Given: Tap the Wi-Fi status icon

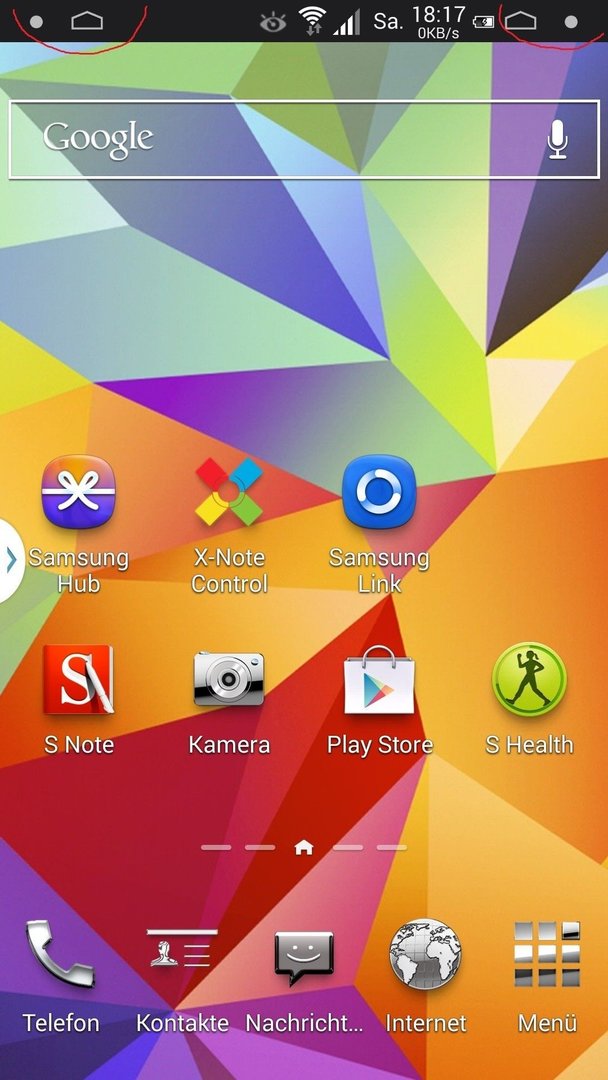Looking at the screenshot, I should (313, 21).
